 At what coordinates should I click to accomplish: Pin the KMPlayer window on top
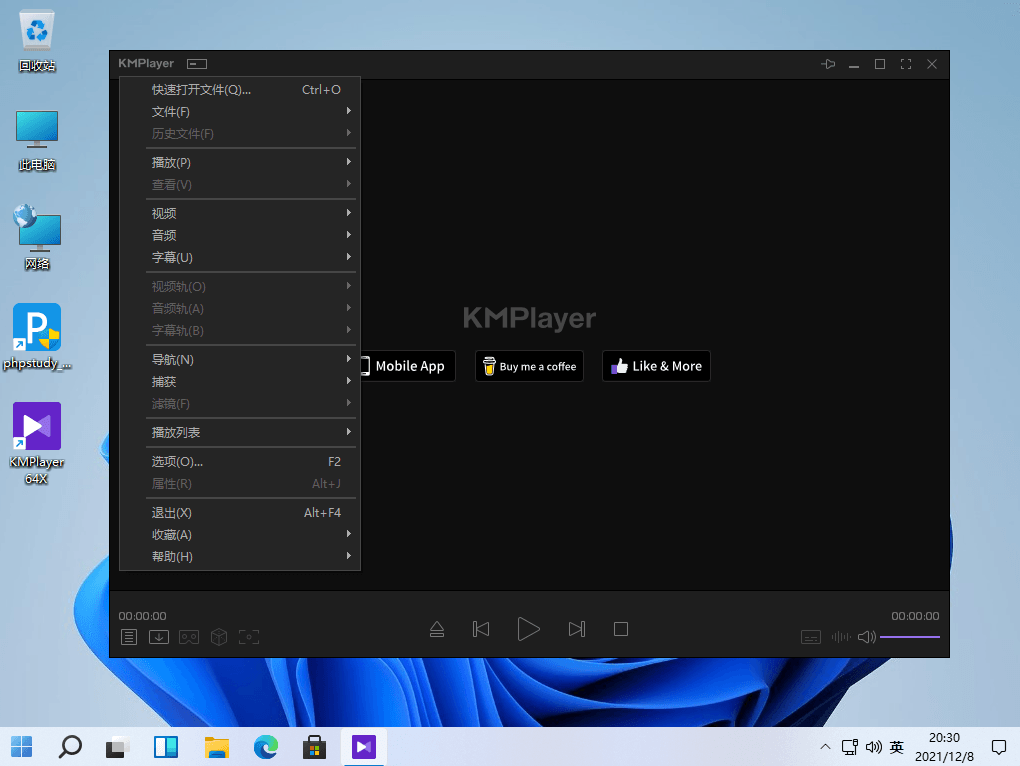click(828, 64)
